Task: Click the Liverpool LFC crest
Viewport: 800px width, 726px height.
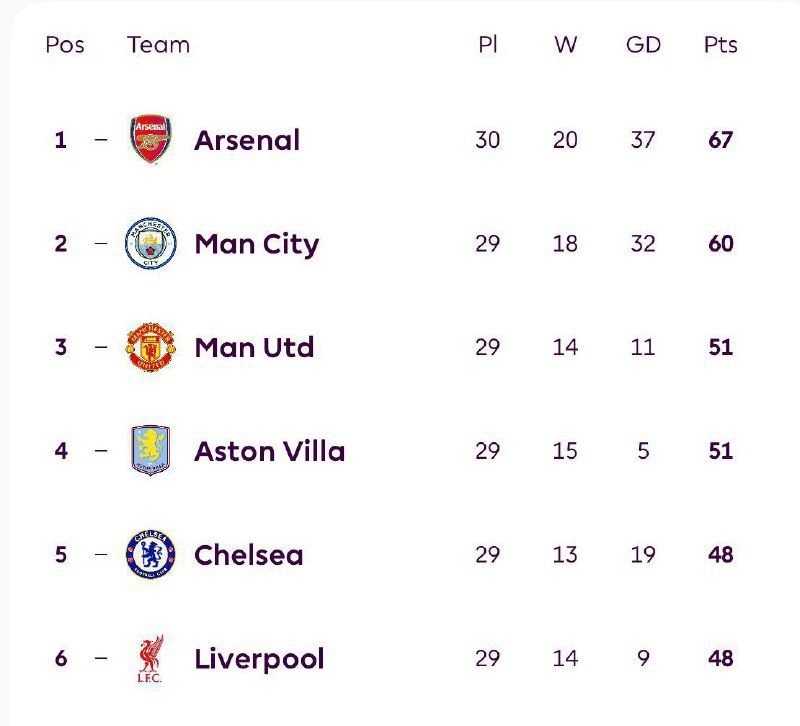Action: (151, 659)
